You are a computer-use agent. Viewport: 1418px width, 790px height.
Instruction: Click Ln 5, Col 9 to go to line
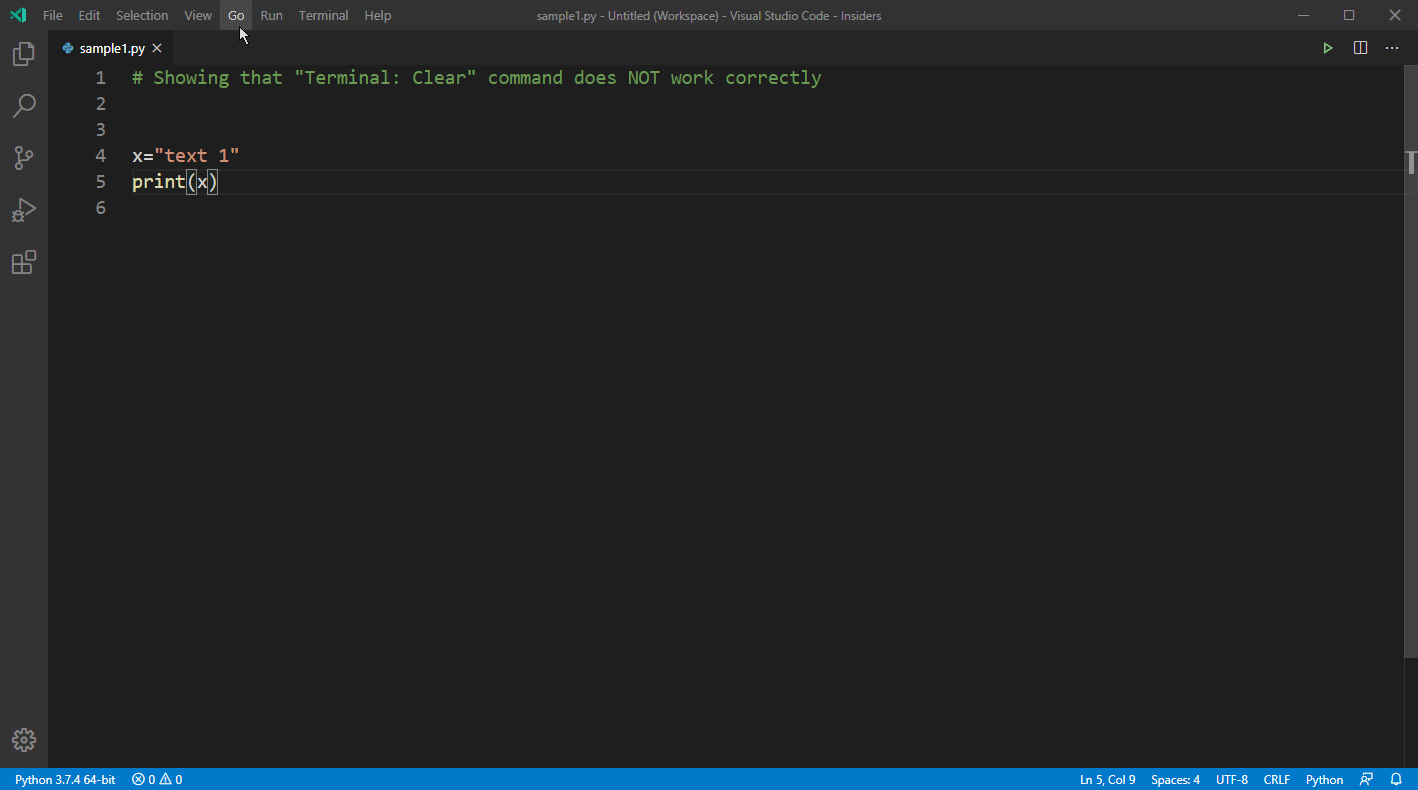click(1108, 779)
